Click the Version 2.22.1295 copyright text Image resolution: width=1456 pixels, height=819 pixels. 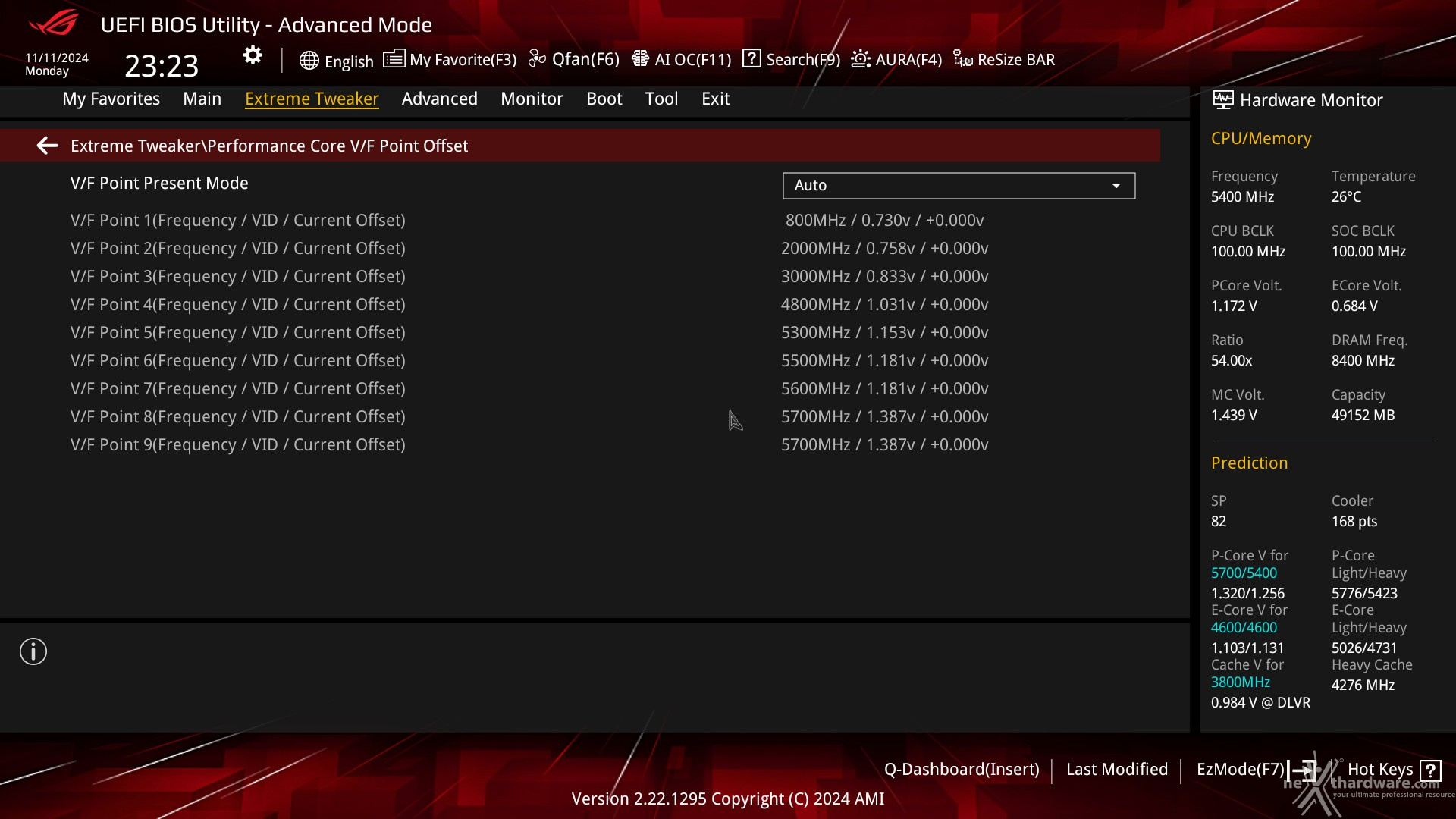(x=728, y=799)
